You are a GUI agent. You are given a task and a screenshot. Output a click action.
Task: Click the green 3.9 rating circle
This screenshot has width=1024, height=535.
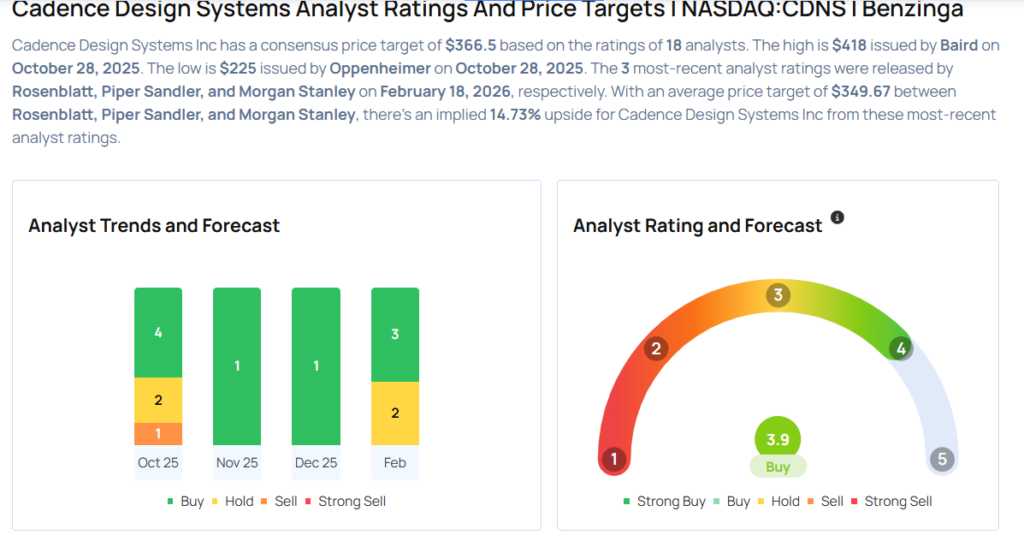click(778, 440)
